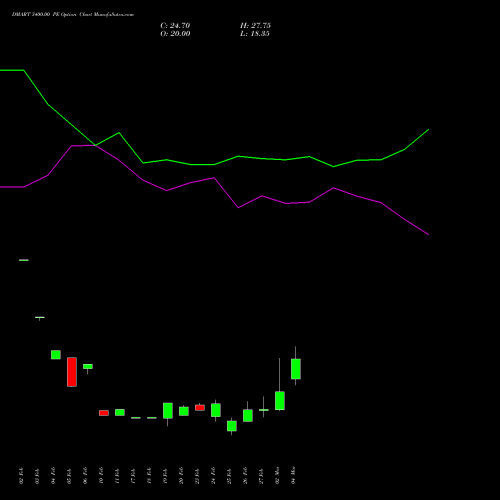Image resolution: width=500 pixels, height=500 pixels.
Task: Click the '02 Mar' date label
Action: 278,476
